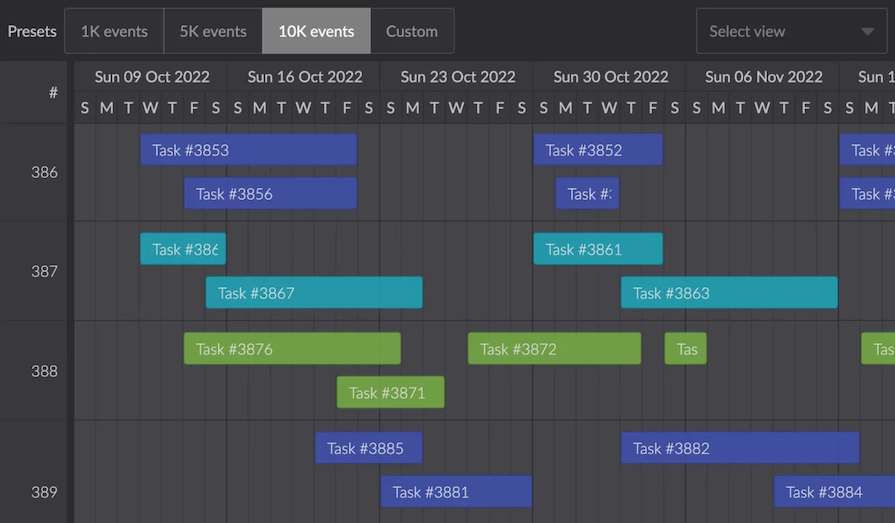Screen dimensions: 895x523
Task: Click the Select view dropdown arrow
Action: click(x=867, y=31)
